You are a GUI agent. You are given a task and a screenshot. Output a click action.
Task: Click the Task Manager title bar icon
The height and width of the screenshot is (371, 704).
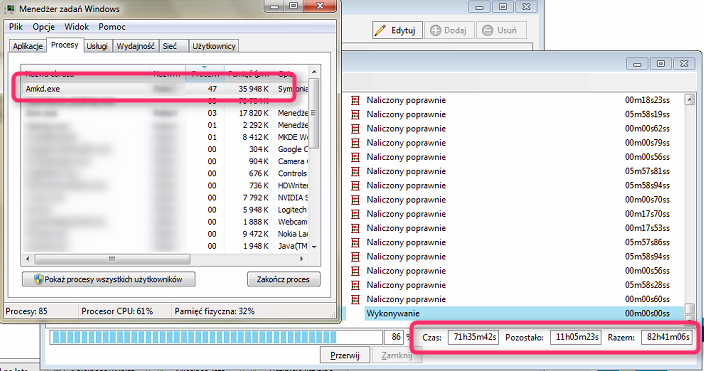(x=9, y=9)
